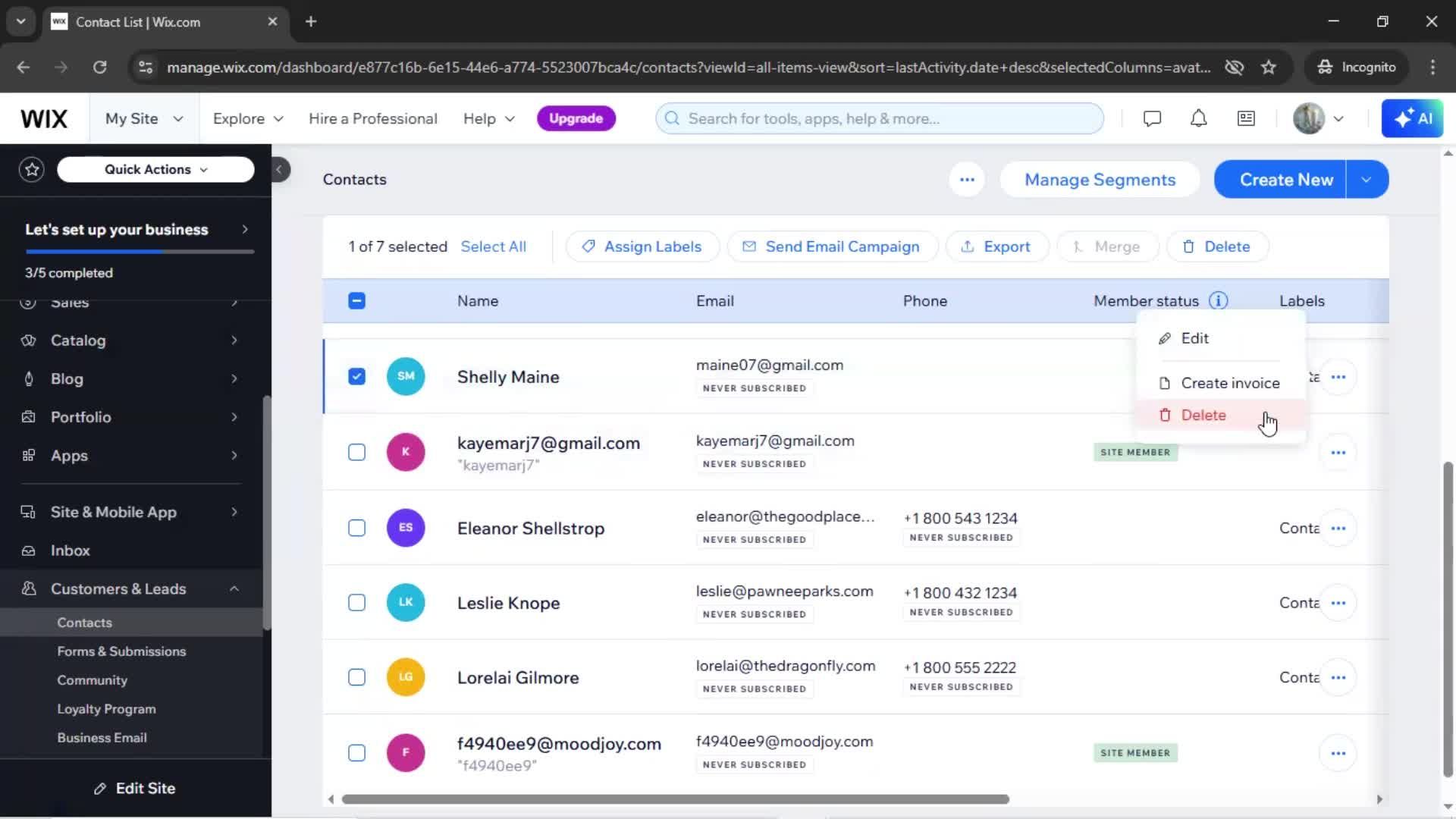The width and height of the screenshot is (1456, 819).
Task: Expand the Blog sidebar section
Action: click(130, 378)
